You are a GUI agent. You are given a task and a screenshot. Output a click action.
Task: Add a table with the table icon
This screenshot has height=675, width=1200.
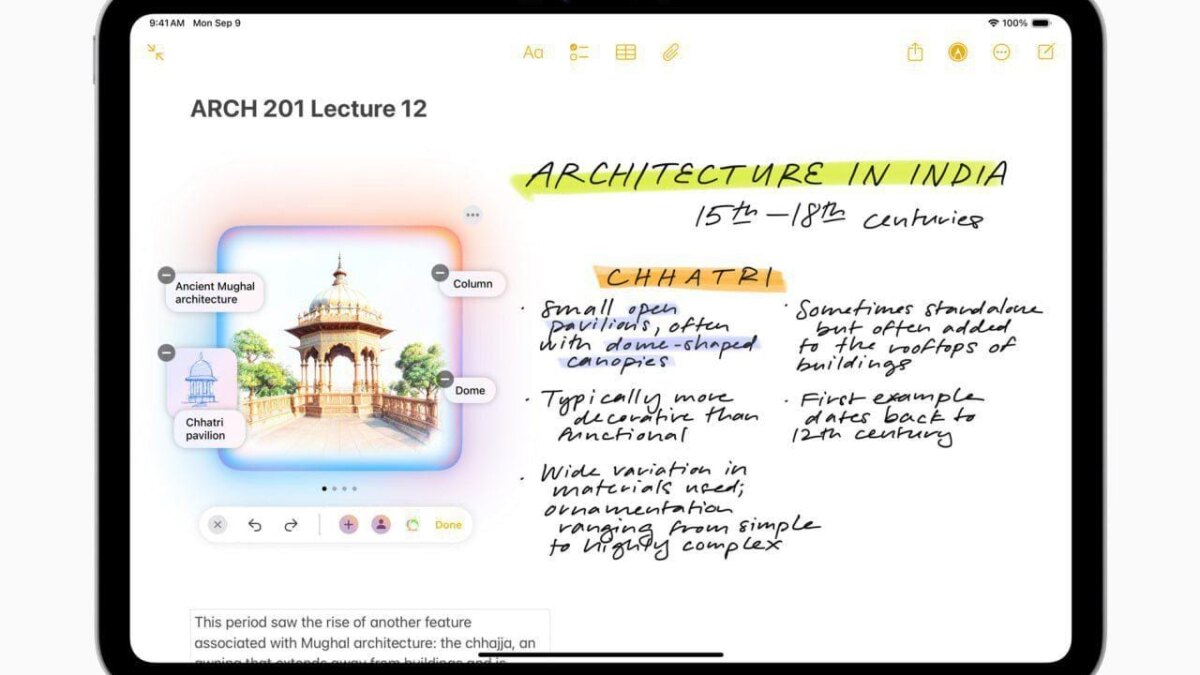click(626, 53)
